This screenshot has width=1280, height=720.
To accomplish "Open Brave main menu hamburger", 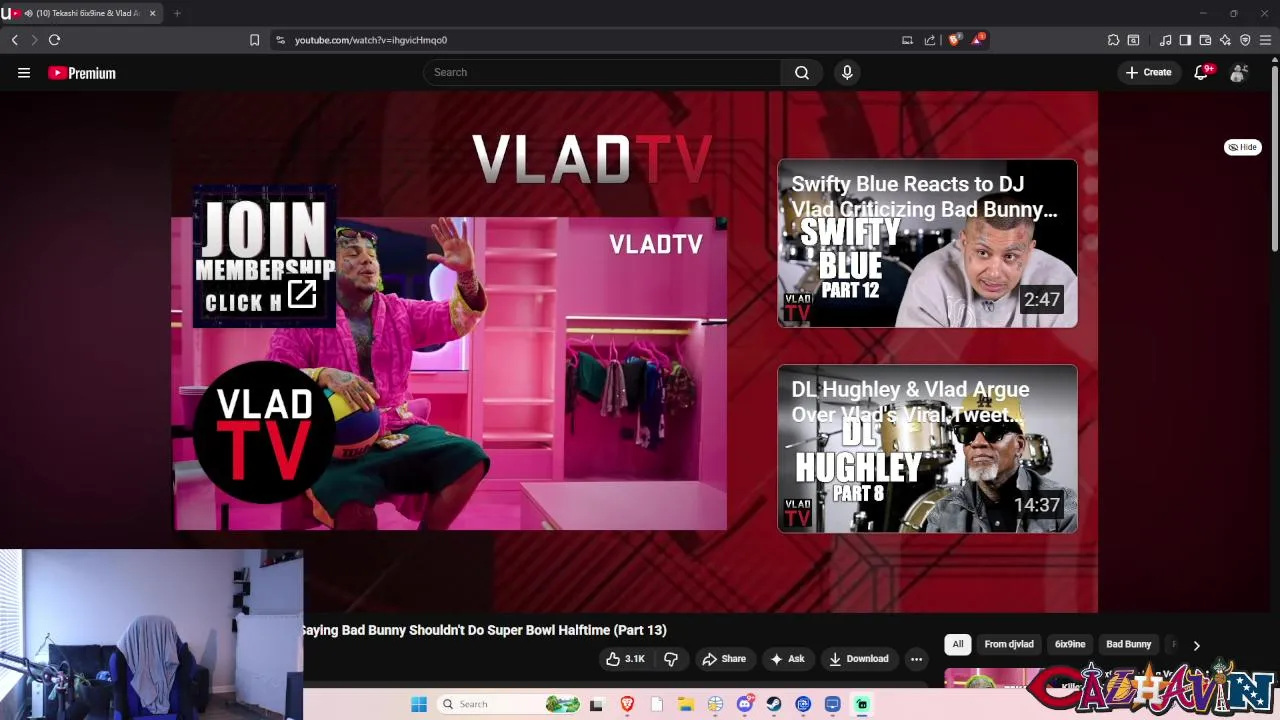I will coord(1265,40).
